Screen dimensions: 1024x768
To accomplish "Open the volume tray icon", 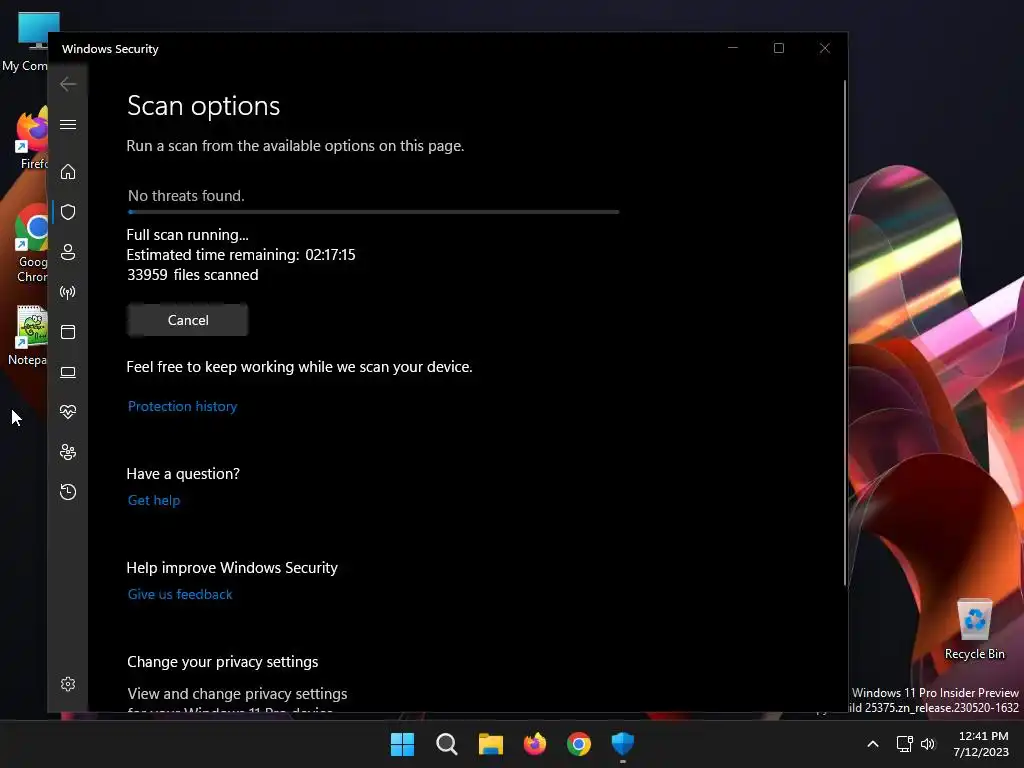I will (x=927, y=744).
